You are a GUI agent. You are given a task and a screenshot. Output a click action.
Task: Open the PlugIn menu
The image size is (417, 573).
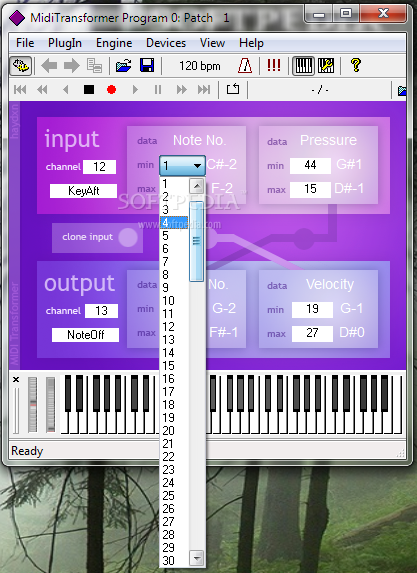[65, 43]
